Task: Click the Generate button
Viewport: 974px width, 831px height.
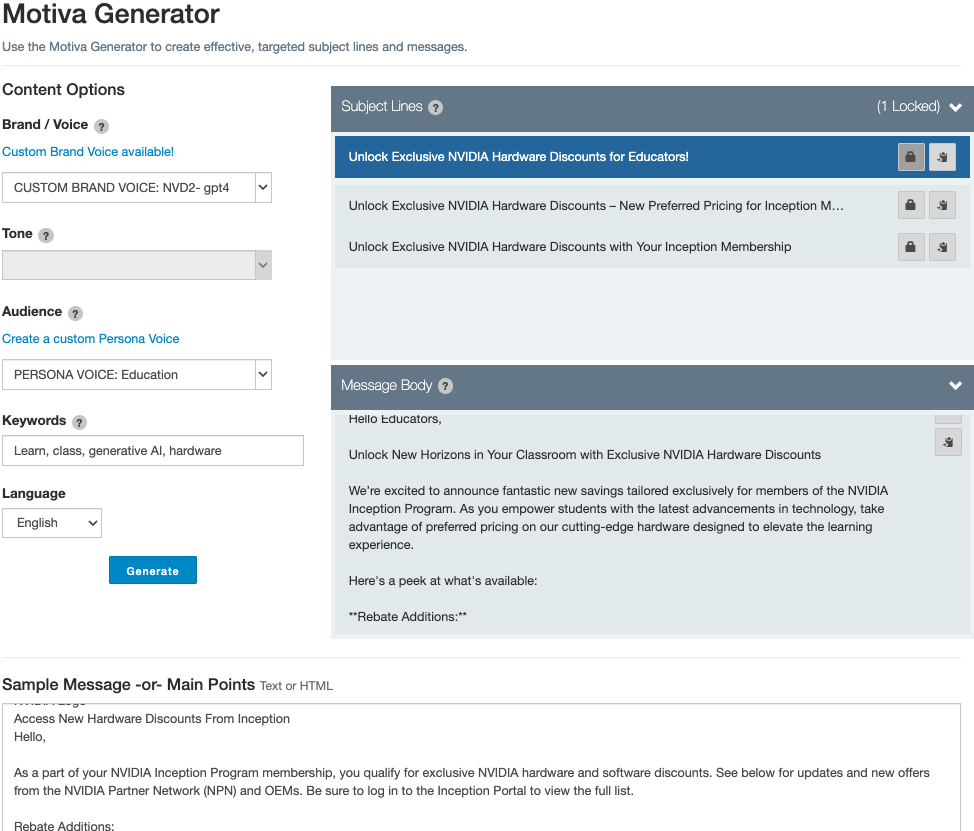Action: (152, 570)
